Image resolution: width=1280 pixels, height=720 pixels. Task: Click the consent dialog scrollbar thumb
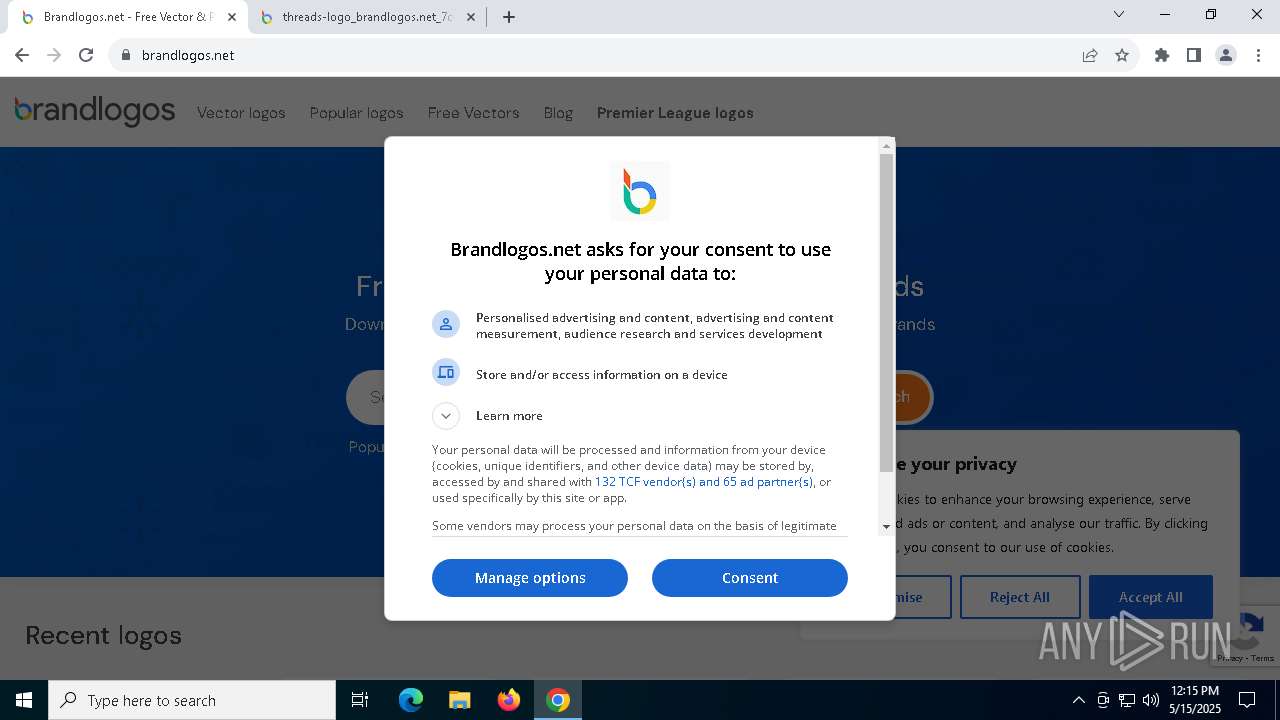(x=886, y=313)
